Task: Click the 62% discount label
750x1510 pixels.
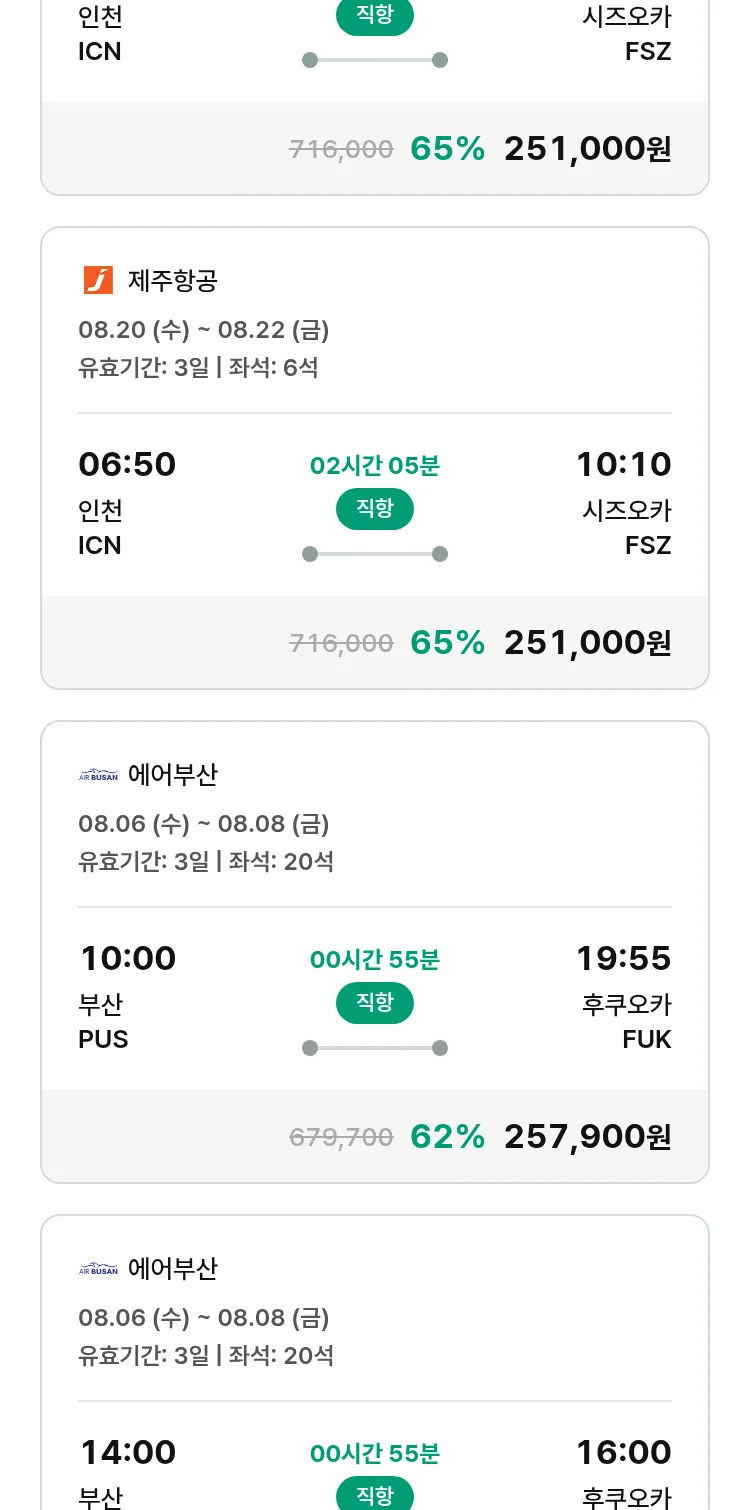Action: click(447, 1136)
